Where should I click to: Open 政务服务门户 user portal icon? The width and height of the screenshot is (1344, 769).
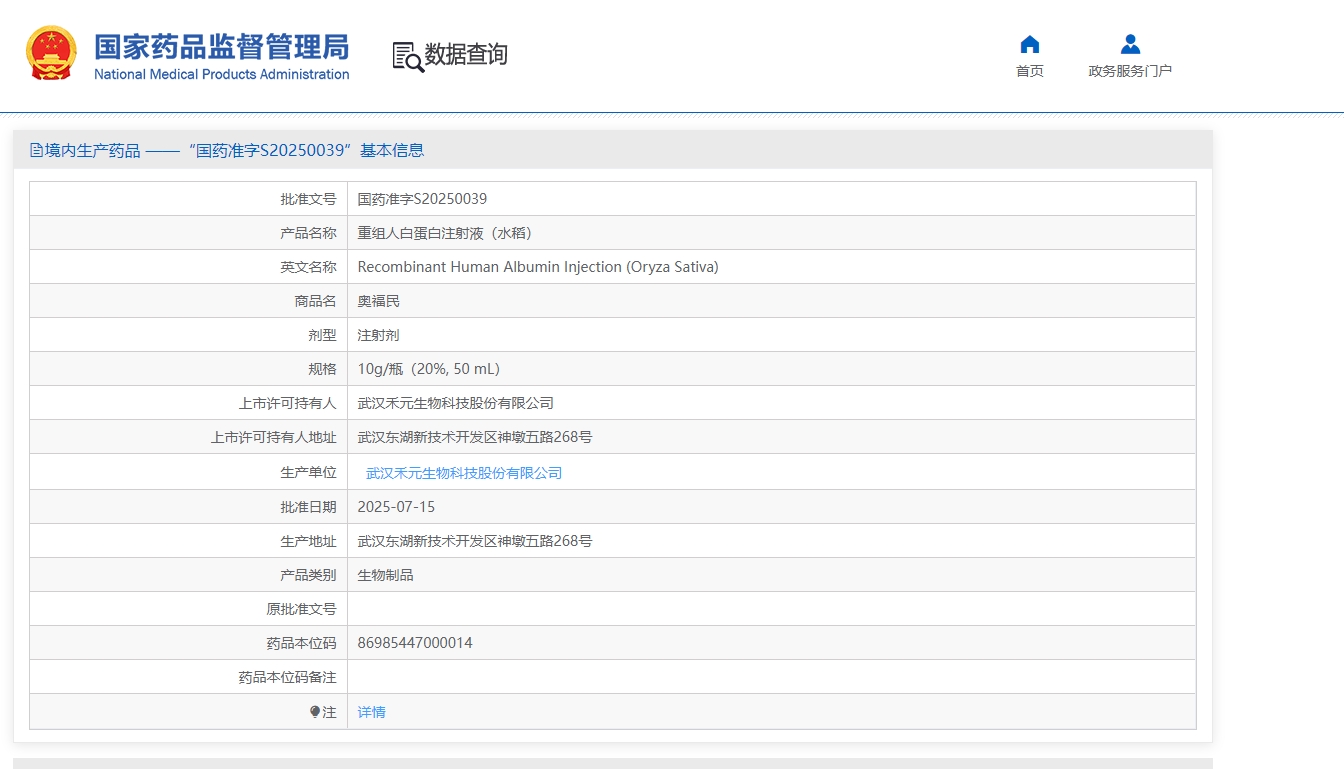(x=1130, y=44)
